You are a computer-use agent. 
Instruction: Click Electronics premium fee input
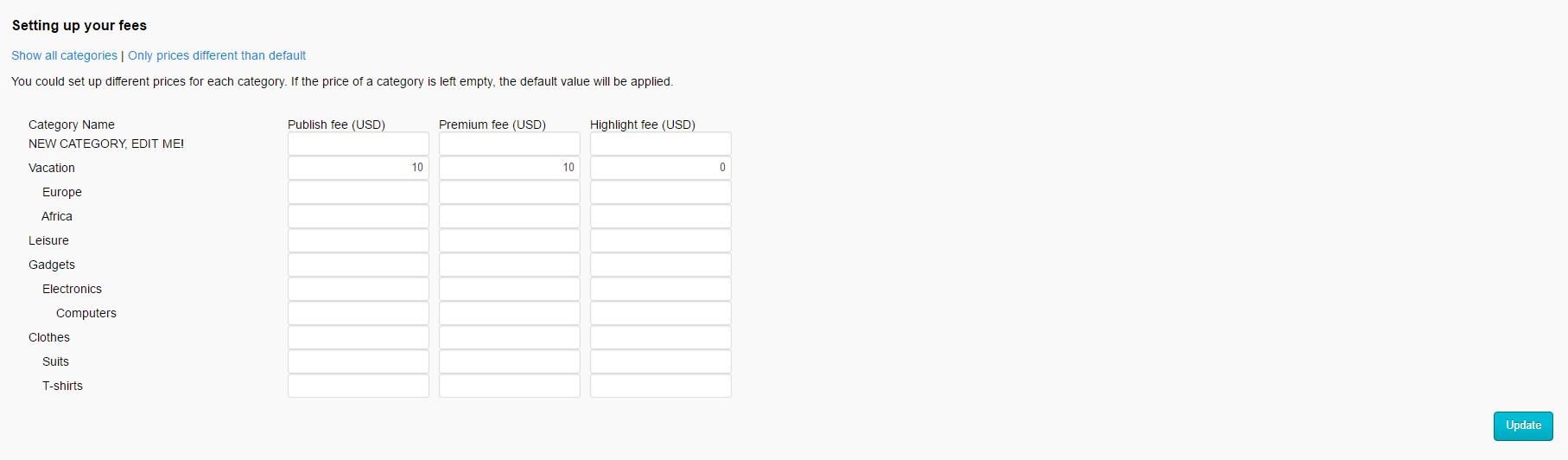point(509,289)
